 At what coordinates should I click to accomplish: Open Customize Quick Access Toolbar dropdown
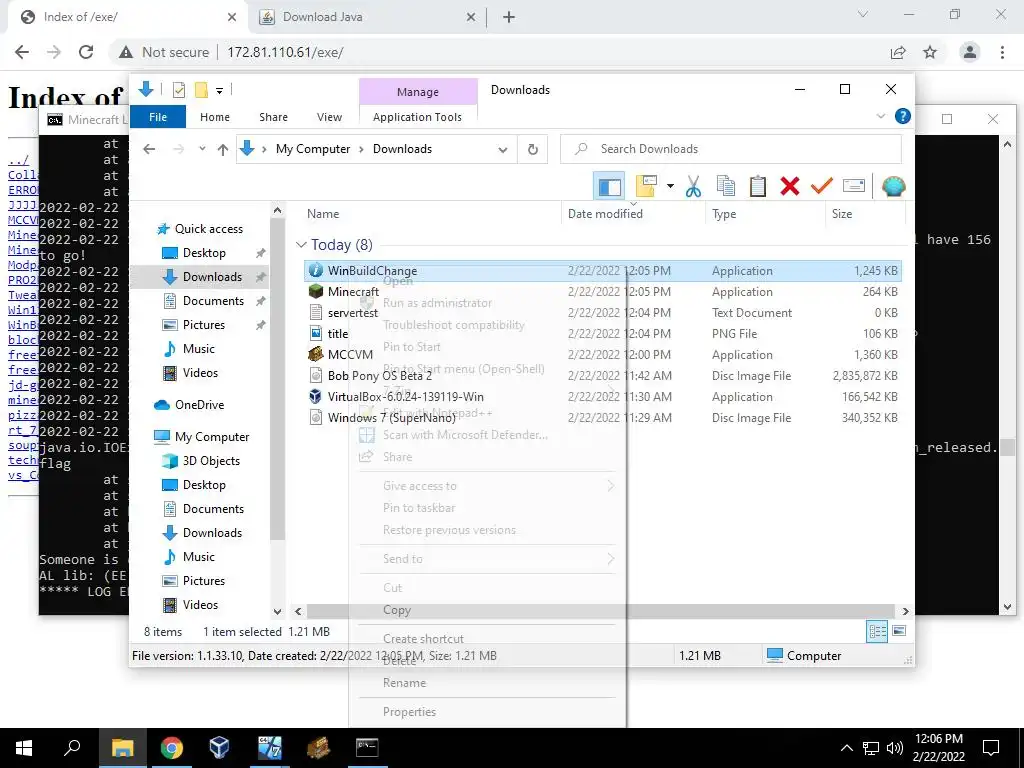point(219,90)
